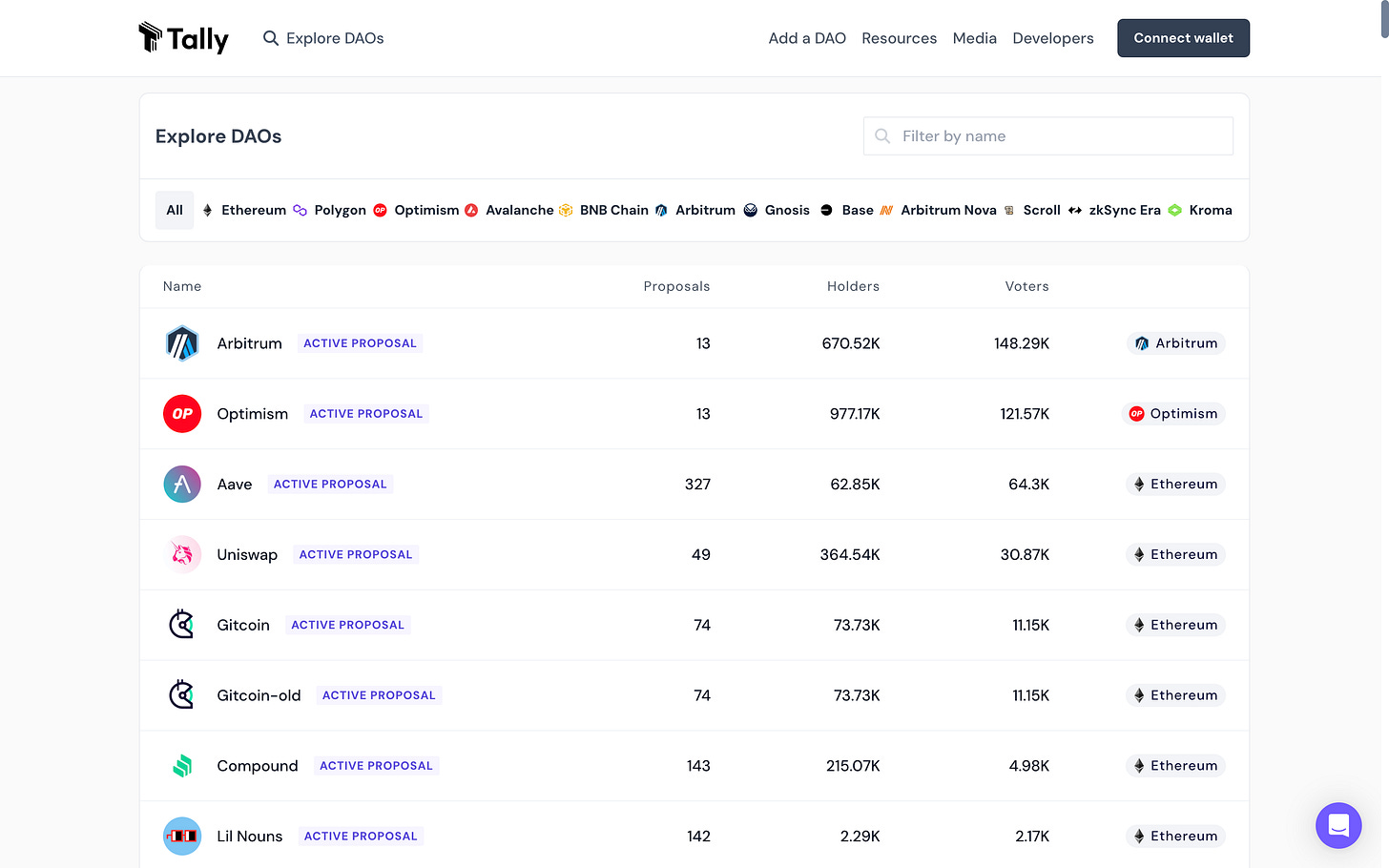Open Aave's ACTIVE PROPOSAL badge
The width and height of the screenshot is (1389, 868).
(x=330, y=485)
